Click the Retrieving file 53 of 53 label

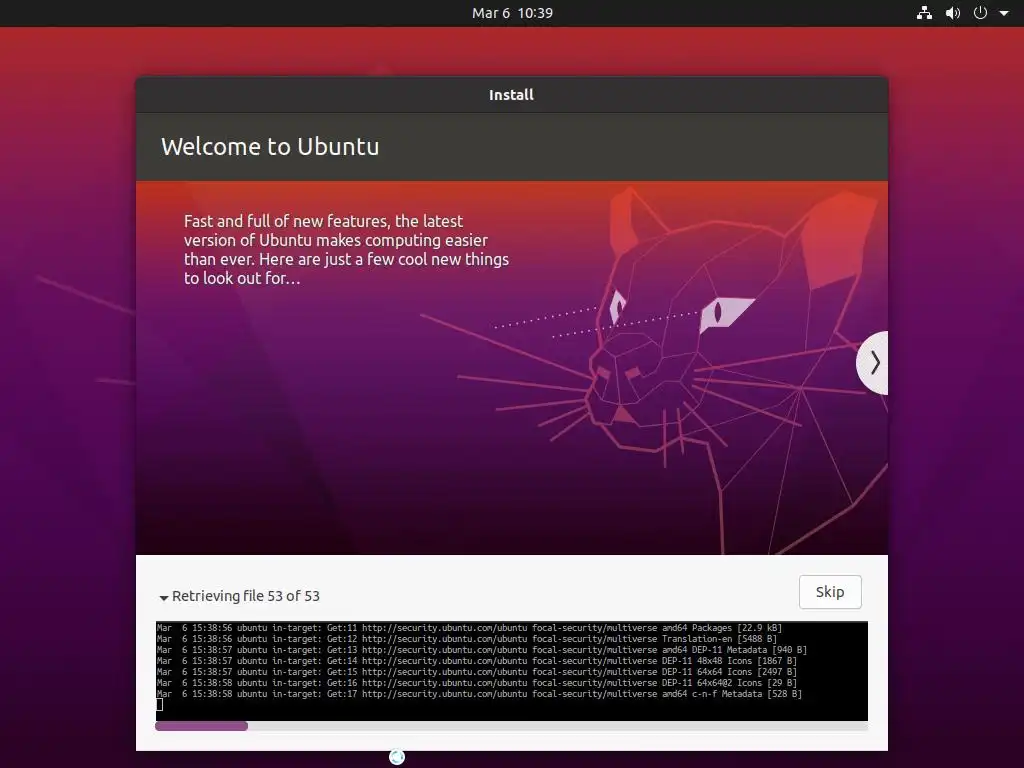click(x=246, y=596)
